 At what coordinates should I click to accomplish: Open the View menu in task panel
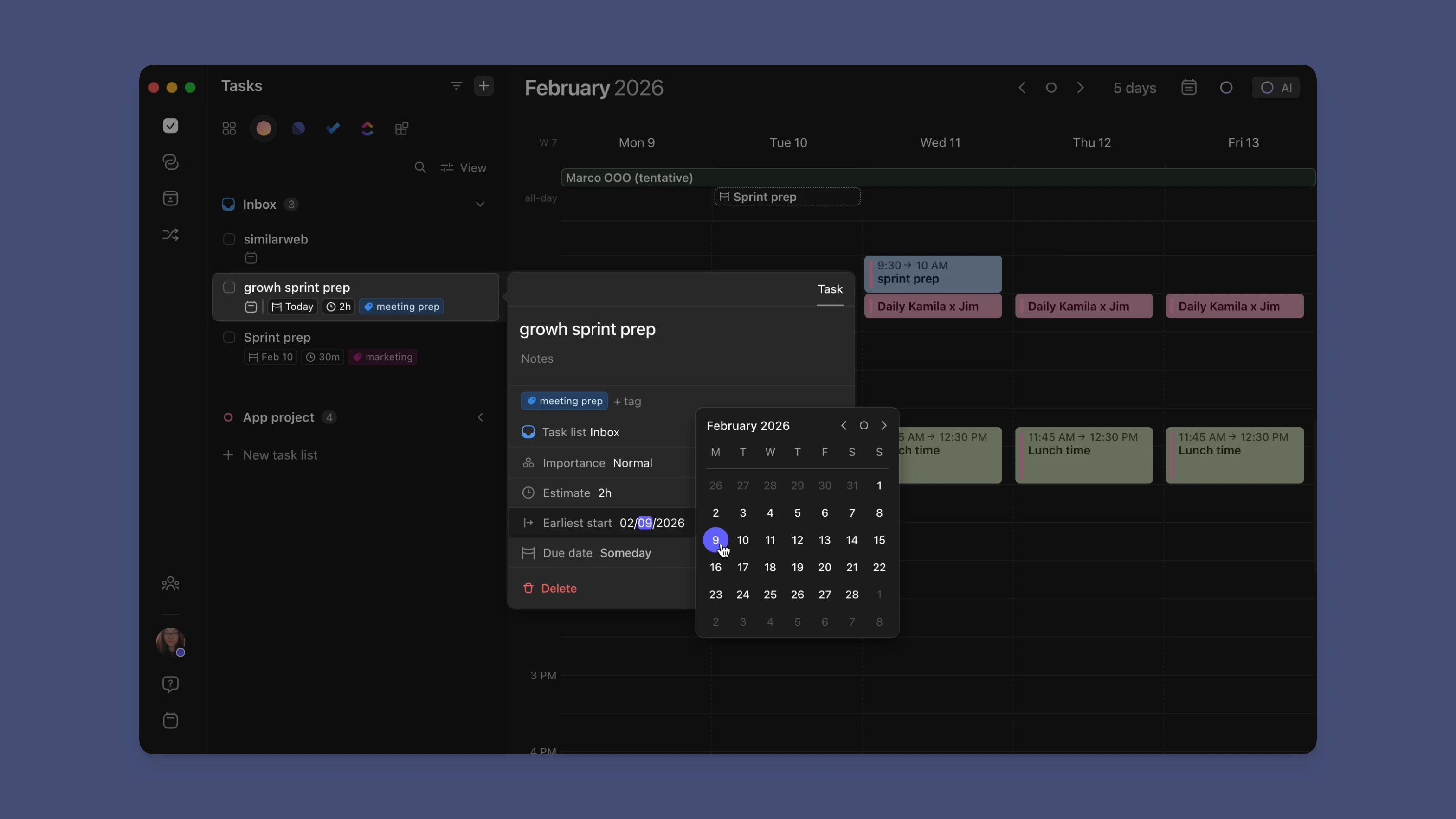click(464, 167)
